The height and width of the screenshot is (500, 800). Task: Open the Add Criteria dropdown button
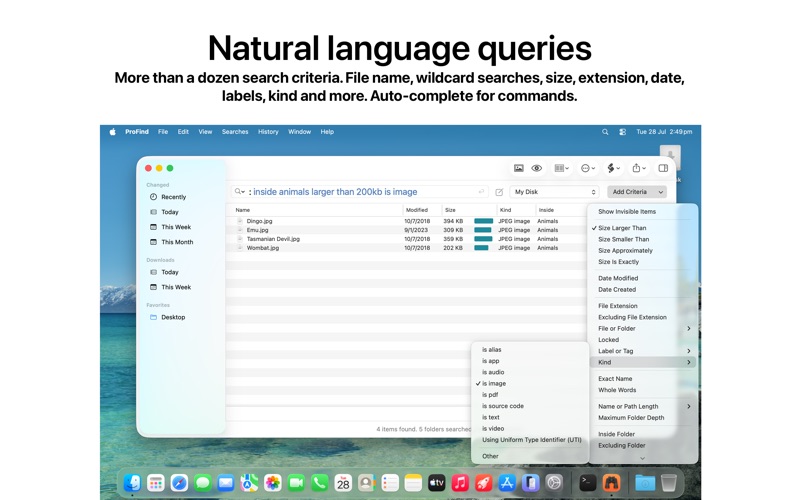(x=637, y=192)
